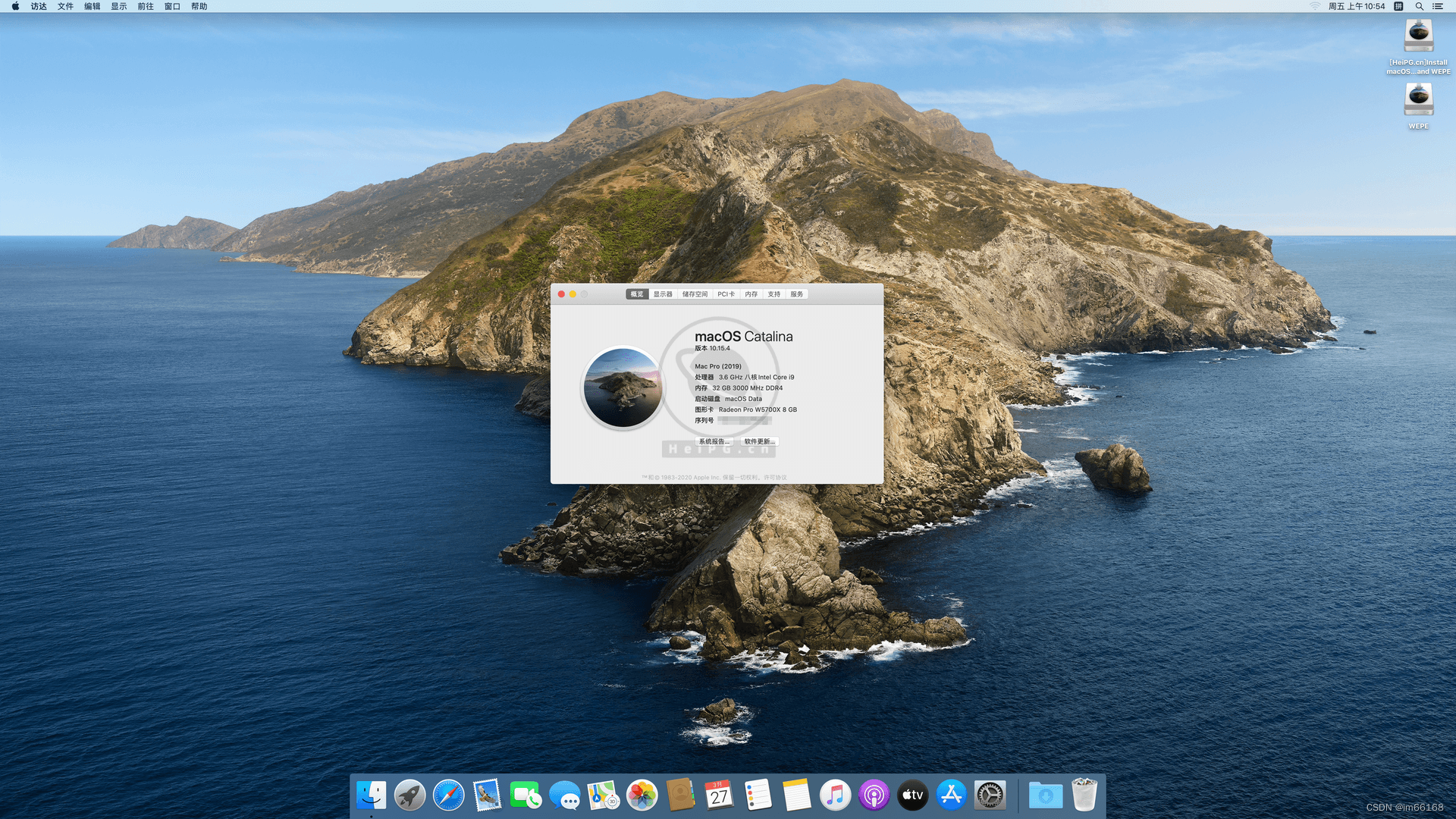Image resolution: width=1456 pixels, height=819 pixels.
Task: Open the 前往 menu
Action: tap(146, 6)
